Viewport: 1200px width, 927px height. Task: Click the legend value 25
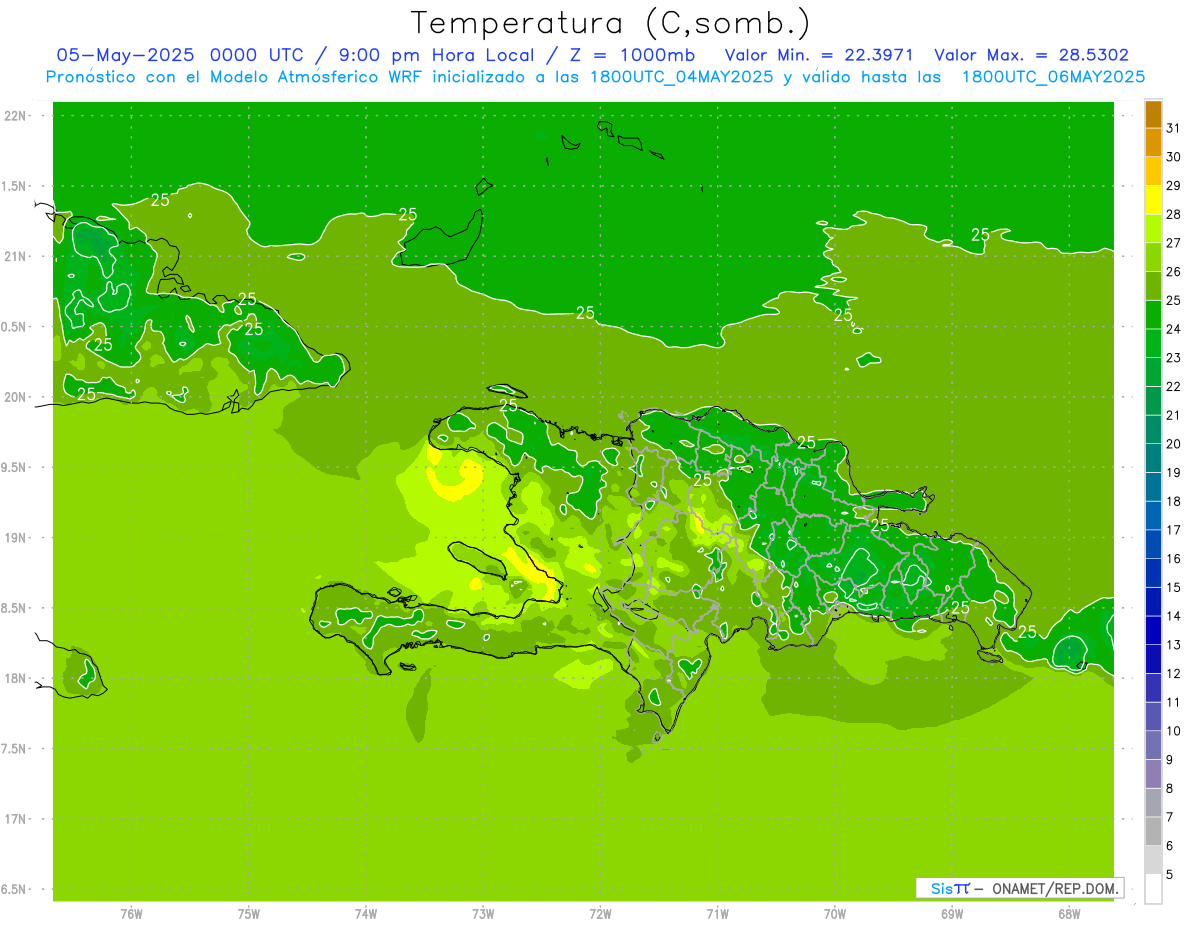[x=1174, y=300]
